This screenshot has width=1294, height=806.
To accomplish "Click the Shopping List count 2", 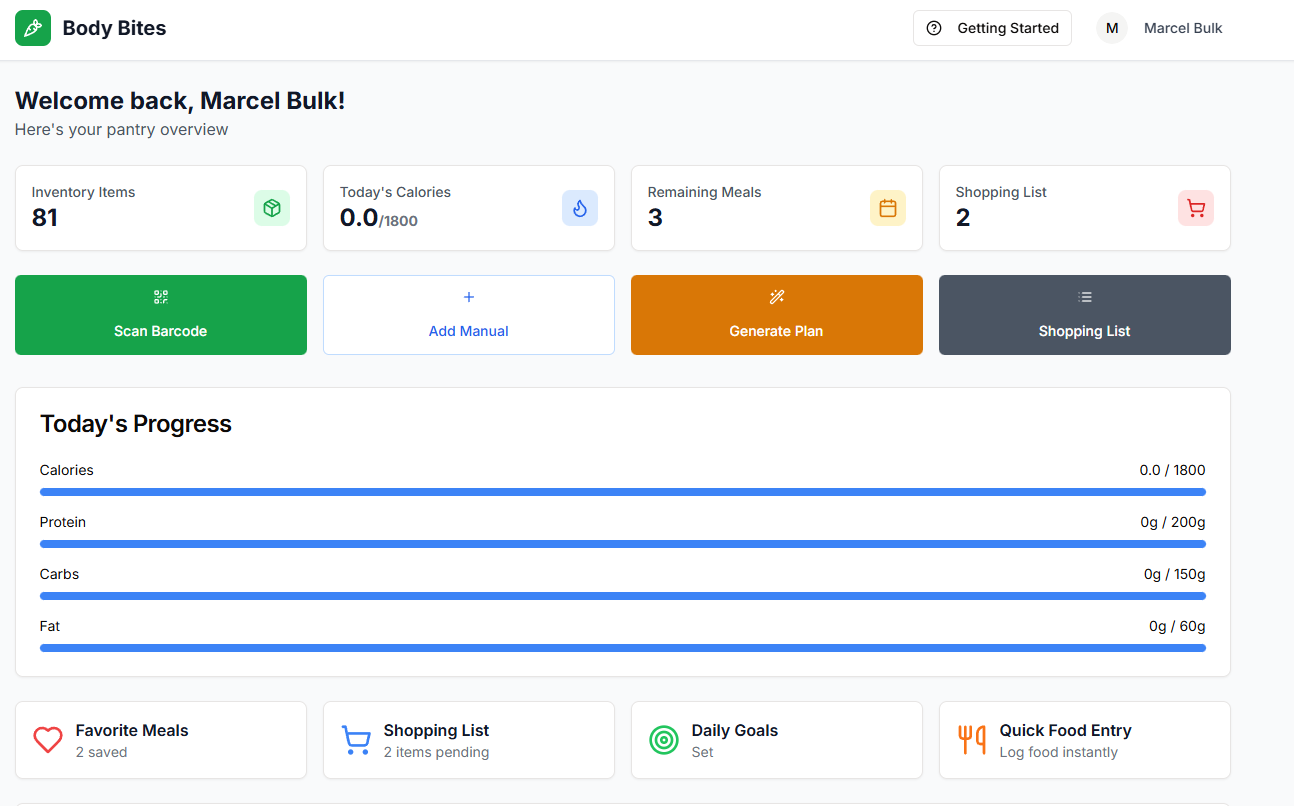I will click(963, 217).
